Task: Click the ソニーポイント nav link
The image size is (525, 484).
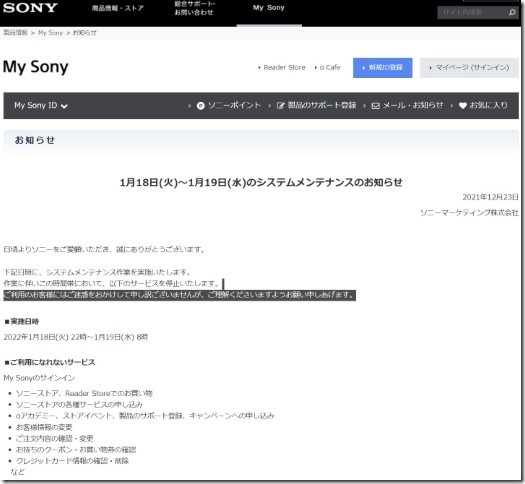Action: [234, 105]
